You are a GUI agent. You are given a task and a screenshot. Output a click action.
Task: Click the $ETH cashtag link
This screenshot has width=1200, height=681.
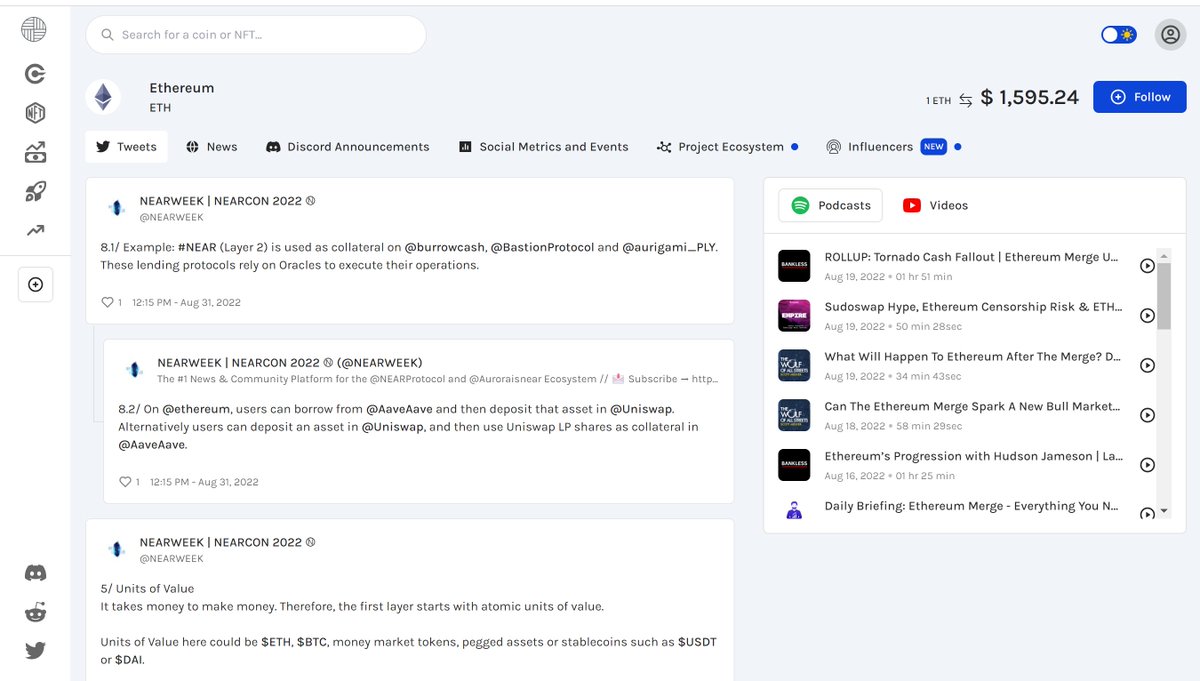pyautogui.click(x=276, y=642)
